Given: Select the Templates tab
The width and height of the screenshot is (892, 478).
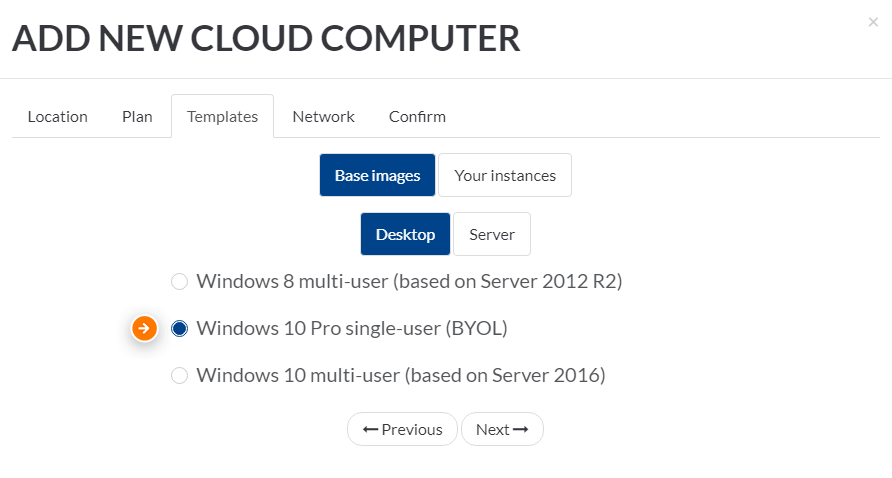Looking at the screenshot, I should pos(222,117).
